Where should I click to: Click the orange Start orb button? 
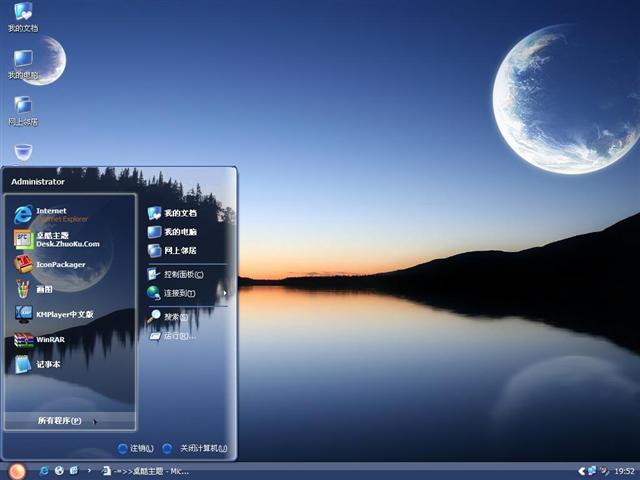pos(16,471)
